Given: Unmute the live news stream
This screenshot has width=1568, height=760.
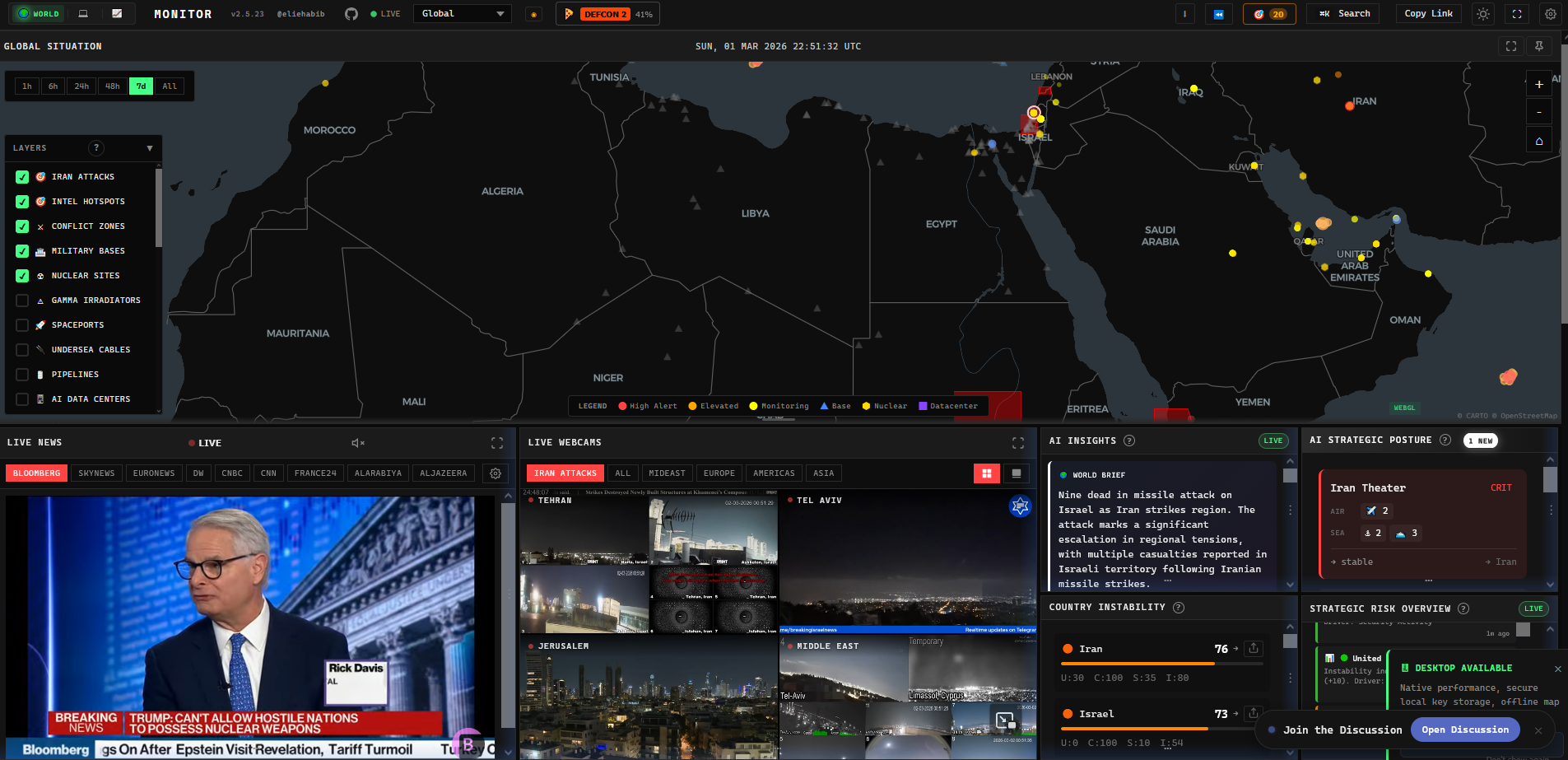Looking at the screenshot, I should pos(358,443).
